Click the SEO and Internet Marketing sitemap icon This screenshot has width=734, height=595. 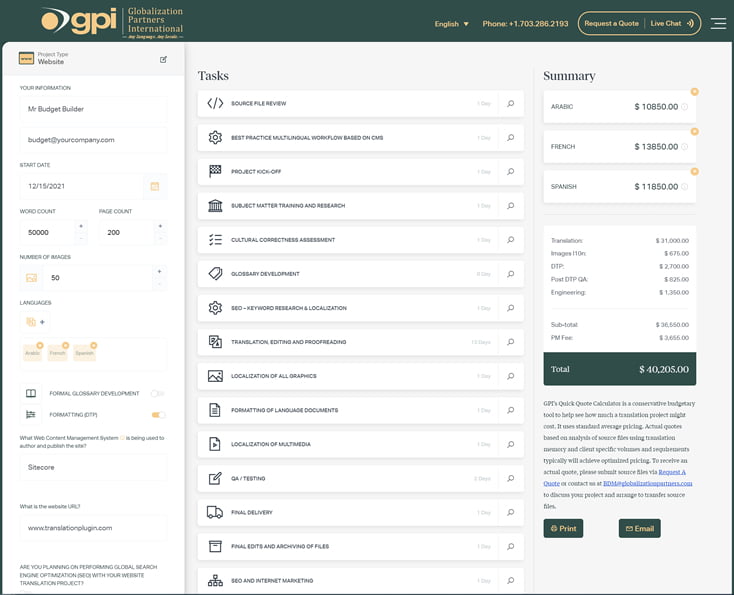pos(215,580)
